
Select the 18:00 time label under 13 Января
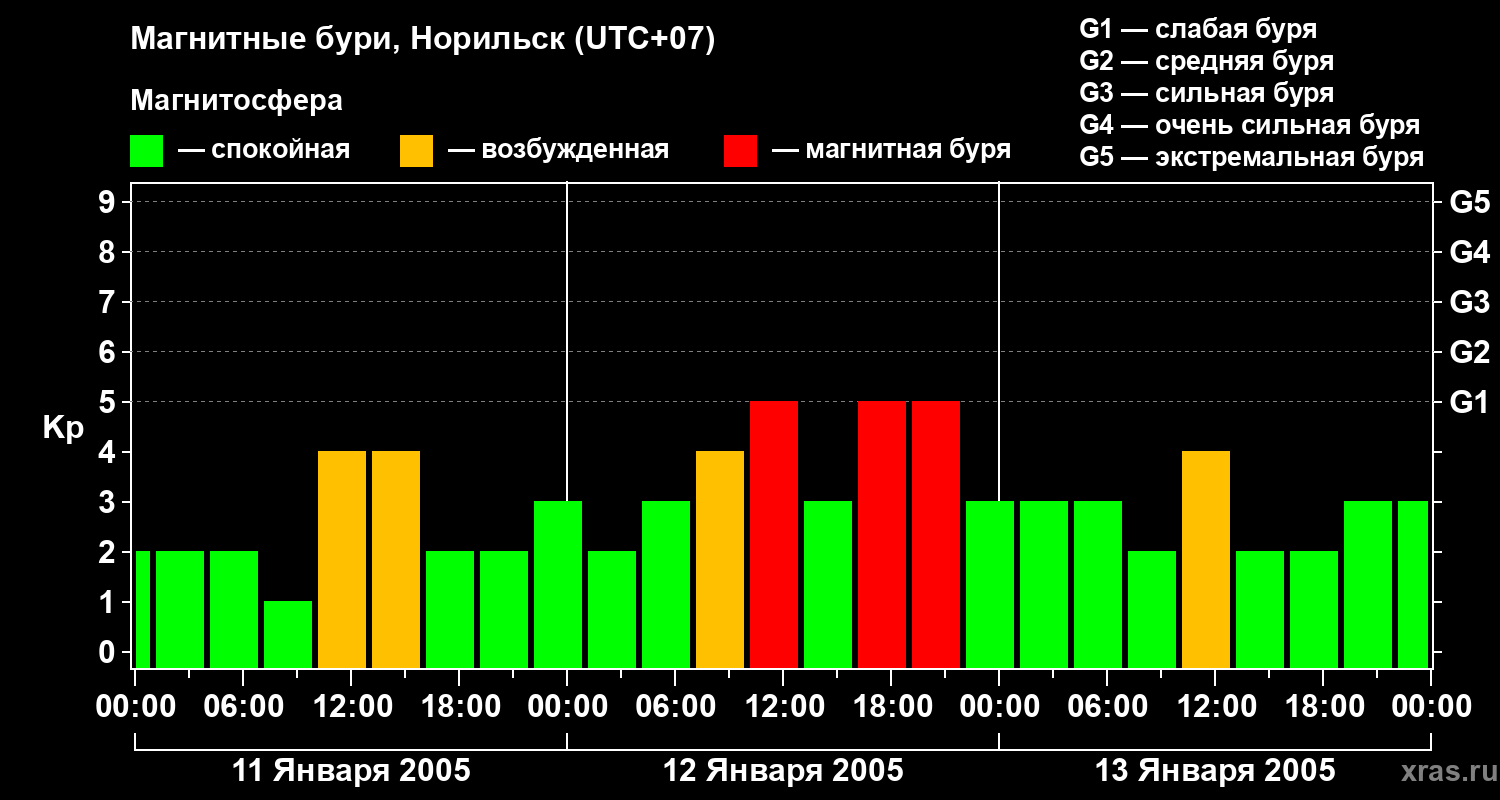(1323, 707)
